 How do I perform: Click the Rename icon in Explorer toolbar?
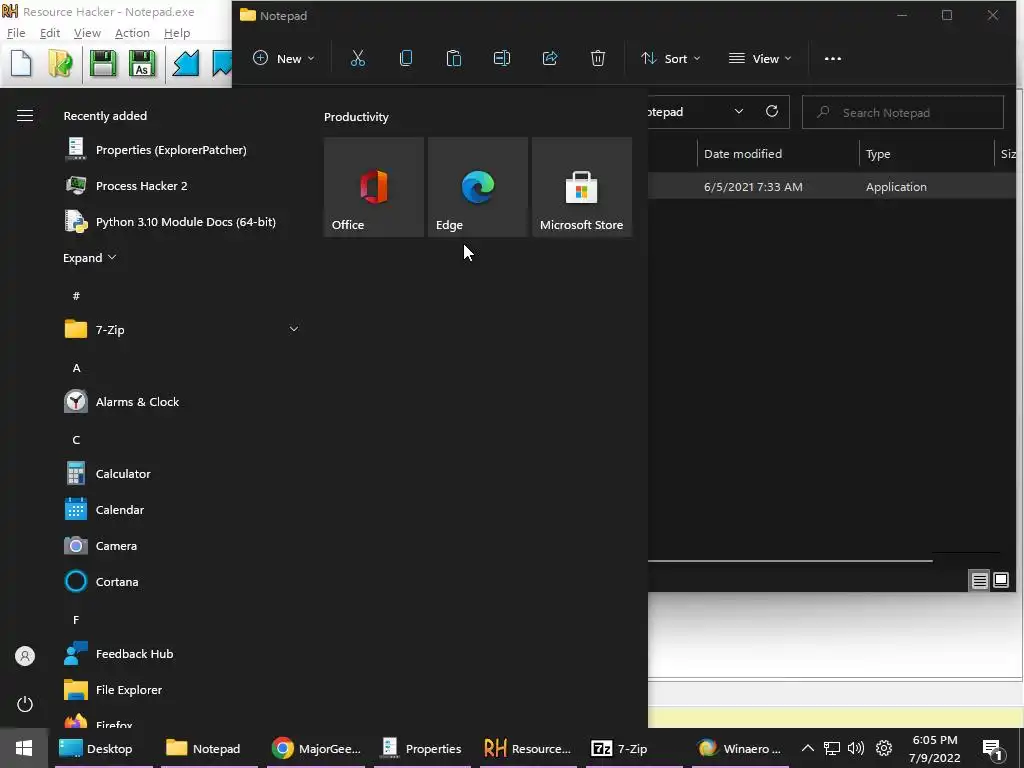(502, 58)
